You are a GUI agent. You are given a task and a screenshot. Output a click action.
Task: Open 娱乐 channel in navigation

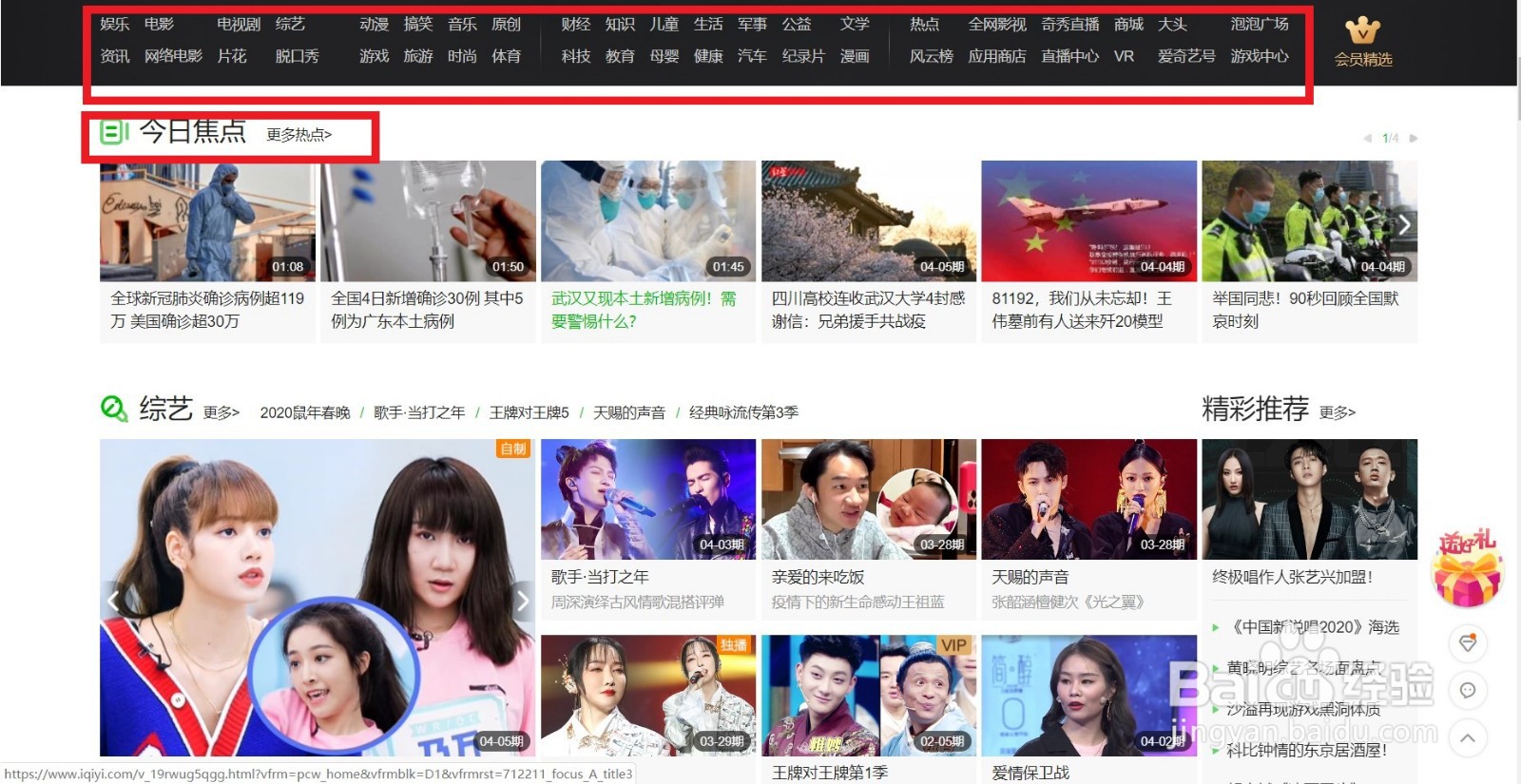coord(115,24)
